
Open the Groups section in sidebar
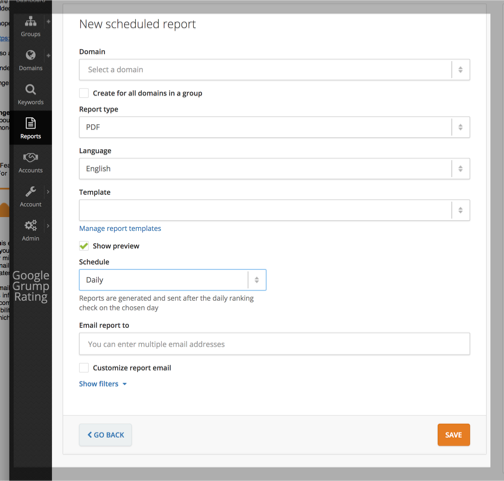click(30, 27)
